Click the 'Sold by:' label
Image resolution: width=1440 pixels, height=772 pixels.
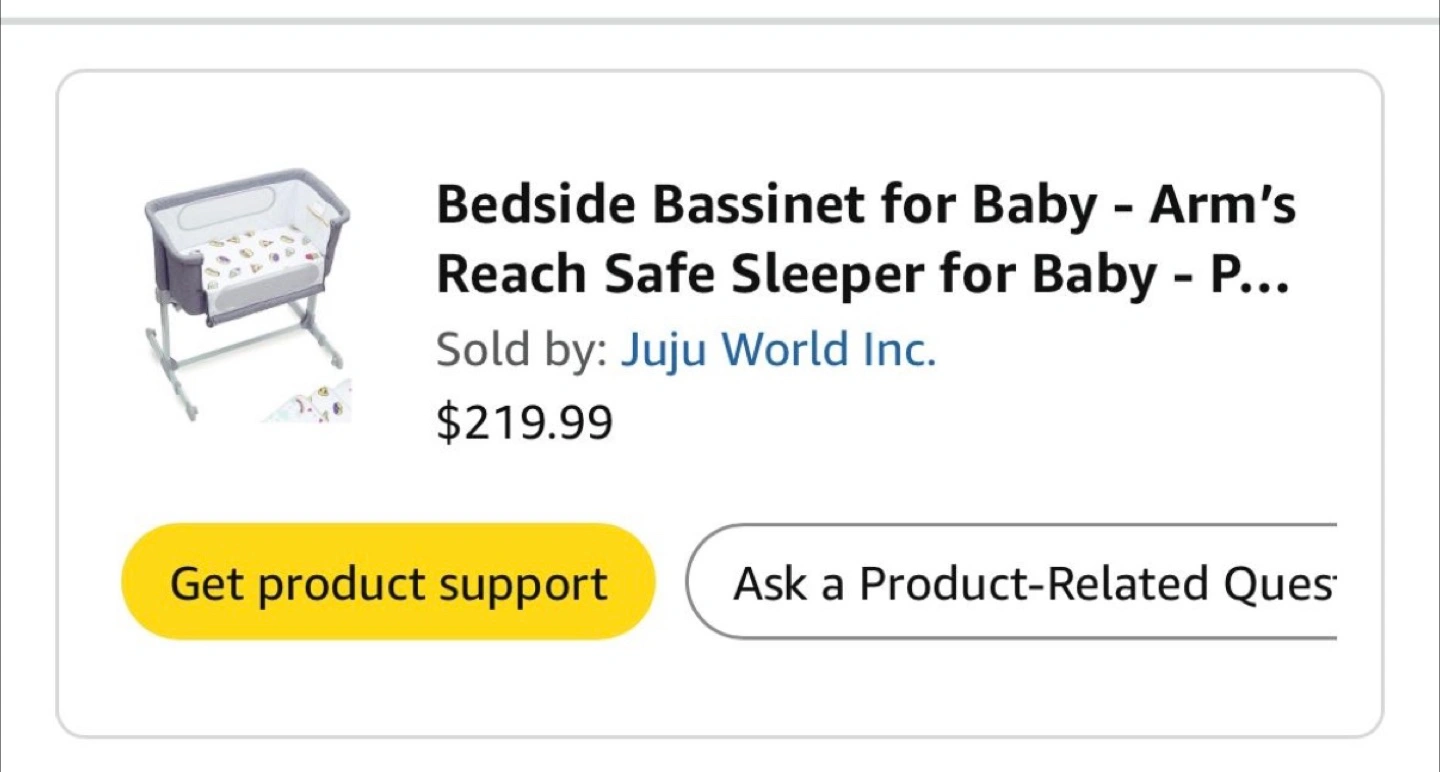(521, 350)
